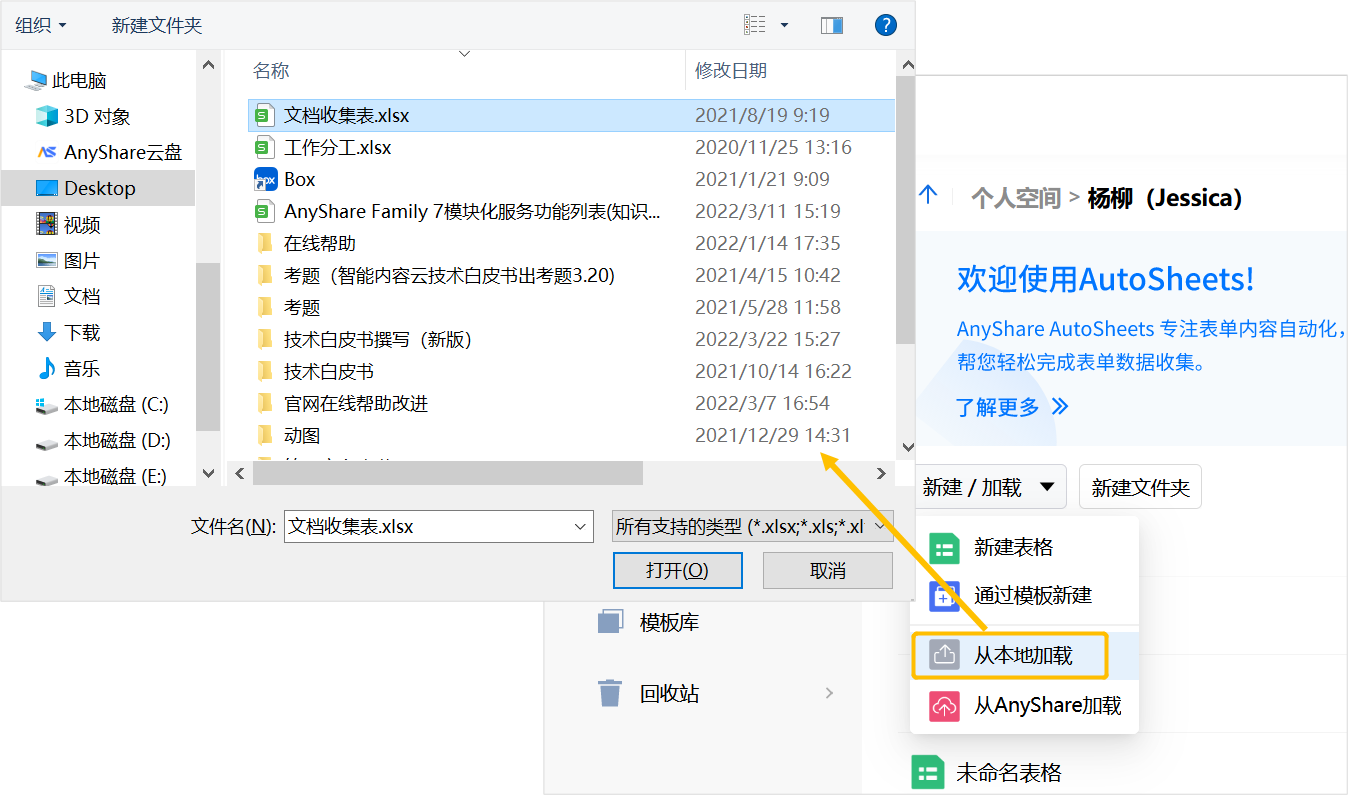Click 杨柳（Jessica）breadcrumb
Screen dimensions: 1348x795
[x=1165, y=197]
